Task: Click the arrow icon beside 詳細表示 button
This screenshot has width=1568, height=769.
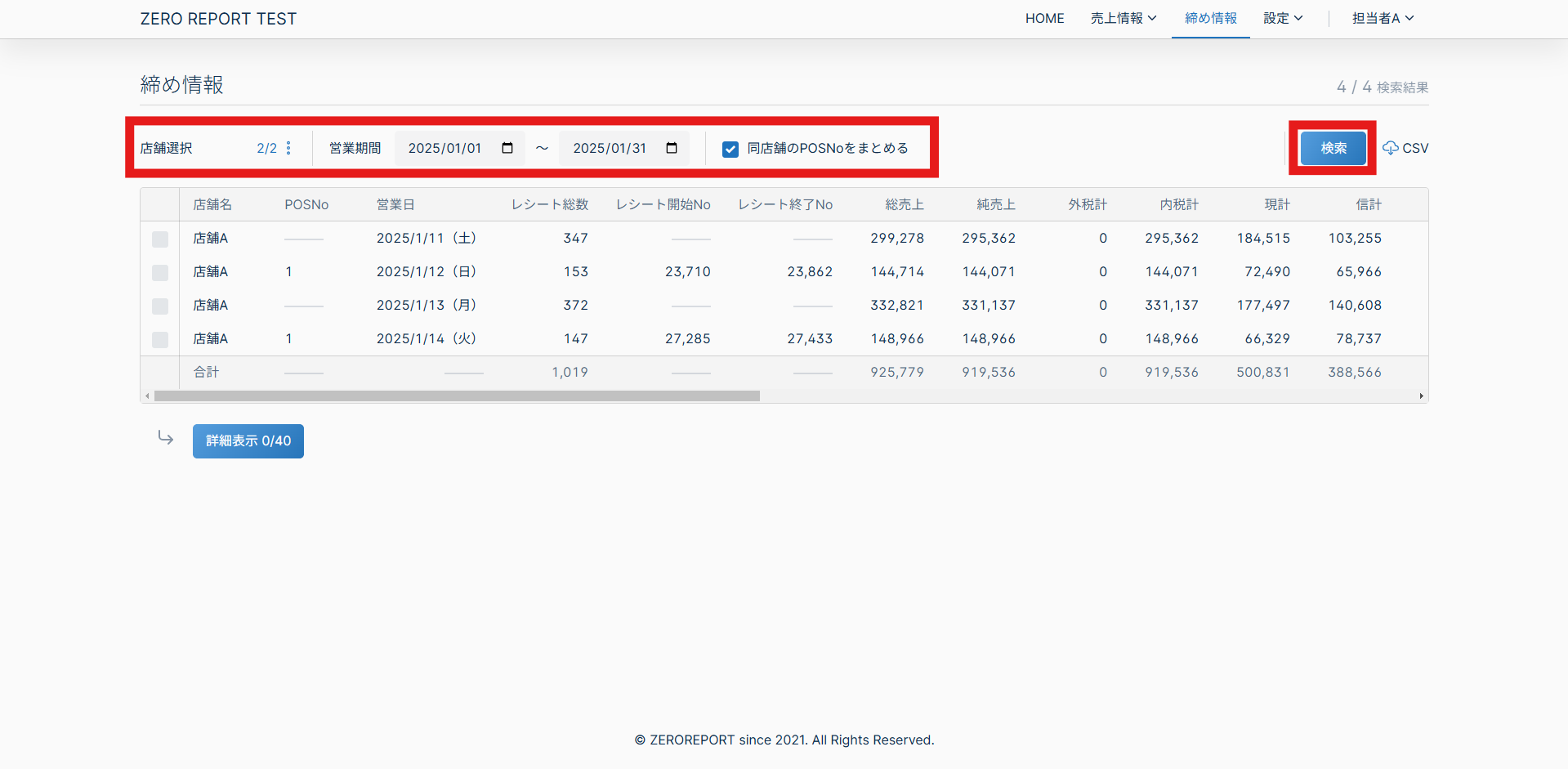Action: click(x=166, y=439)
